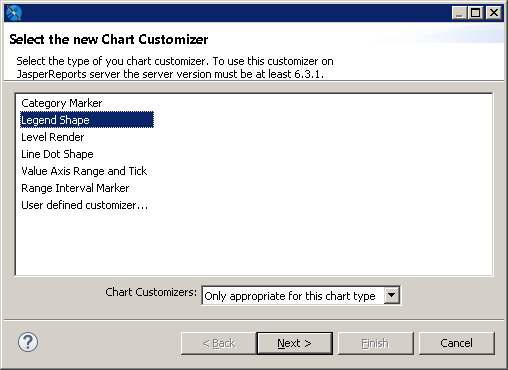
Task: Open the Chart Customizers dropdown arrow
Action: [392, 295]
